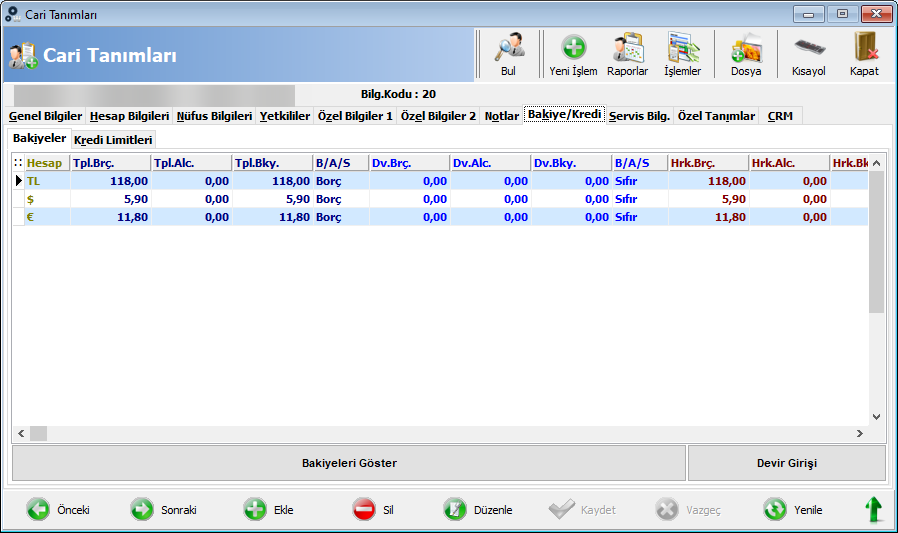The width and height of the screenshot is (898, 533).
Task: Click the horizontal scrollbar thumb
Action: (x=38, y=433)
